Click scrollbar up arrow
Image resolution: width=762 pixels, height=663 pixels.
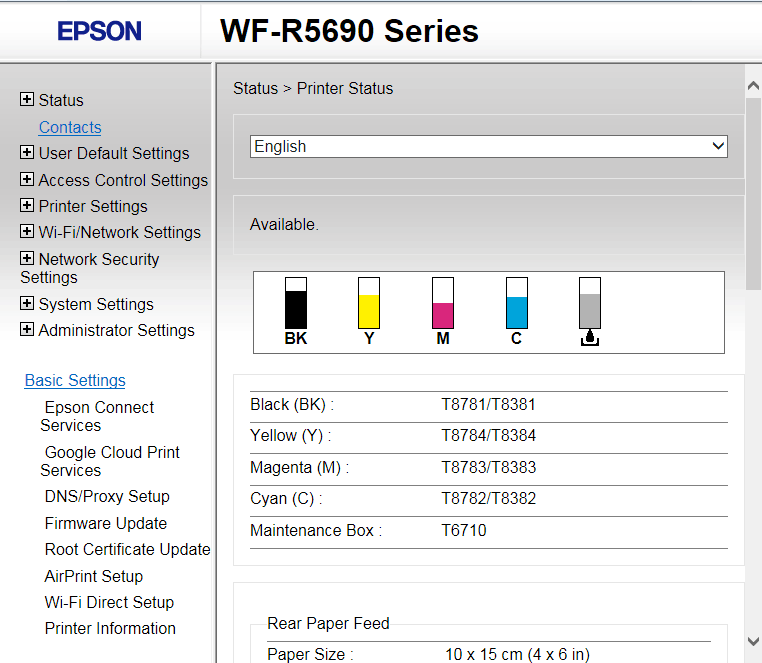[x=753, y=86]
